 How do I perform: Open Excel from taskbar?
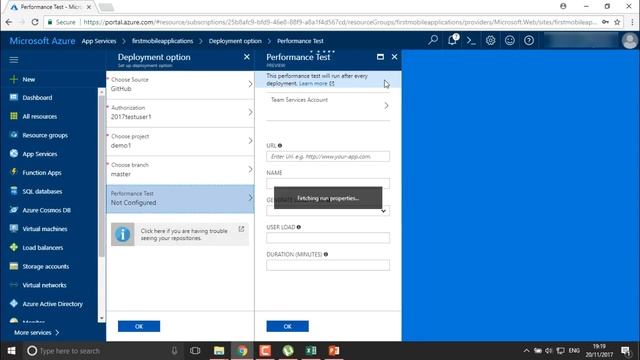[x=311, y=351]
